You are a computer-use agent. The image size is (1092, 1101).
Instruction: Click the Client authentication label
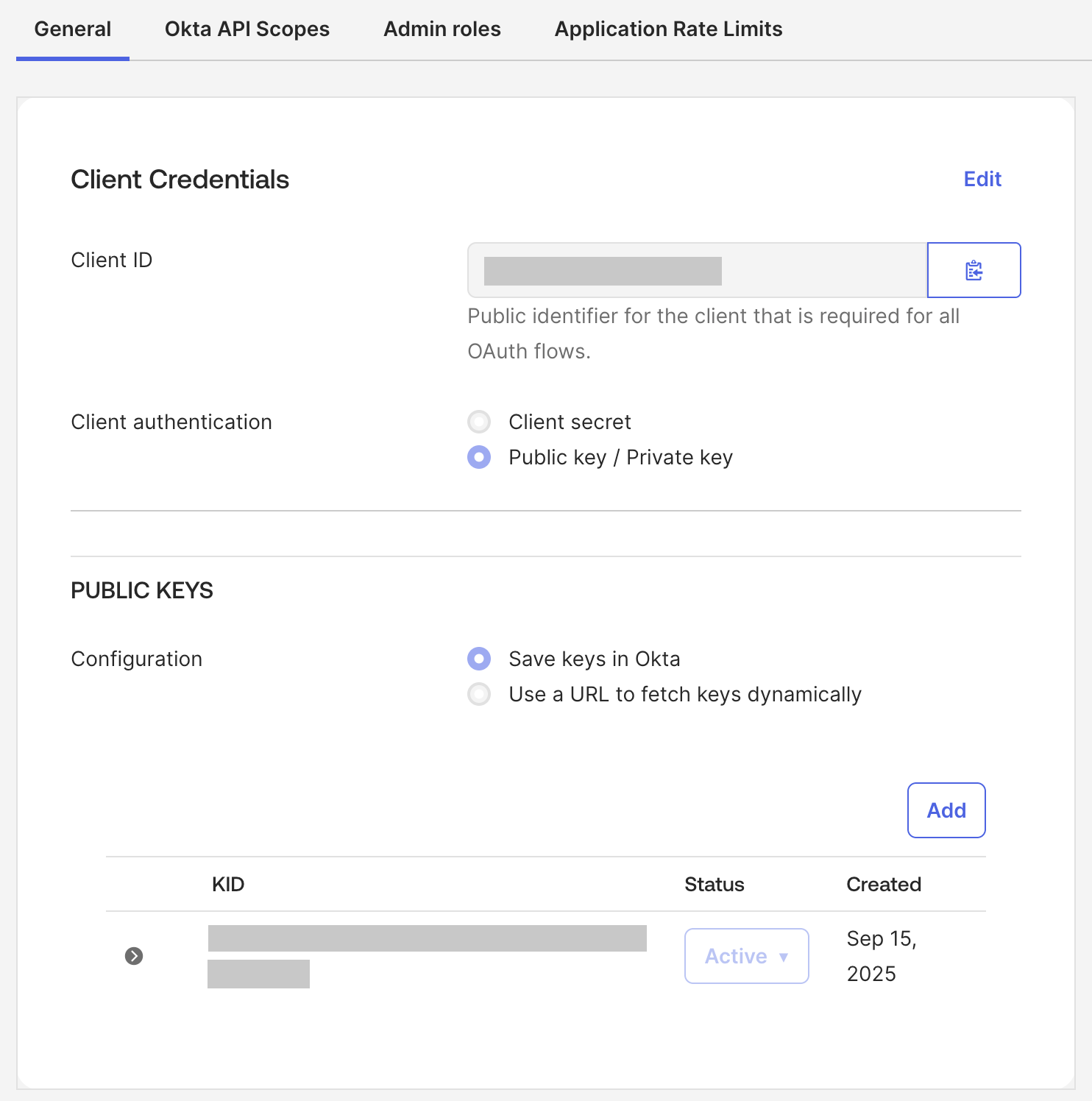[x=171, y=422]
